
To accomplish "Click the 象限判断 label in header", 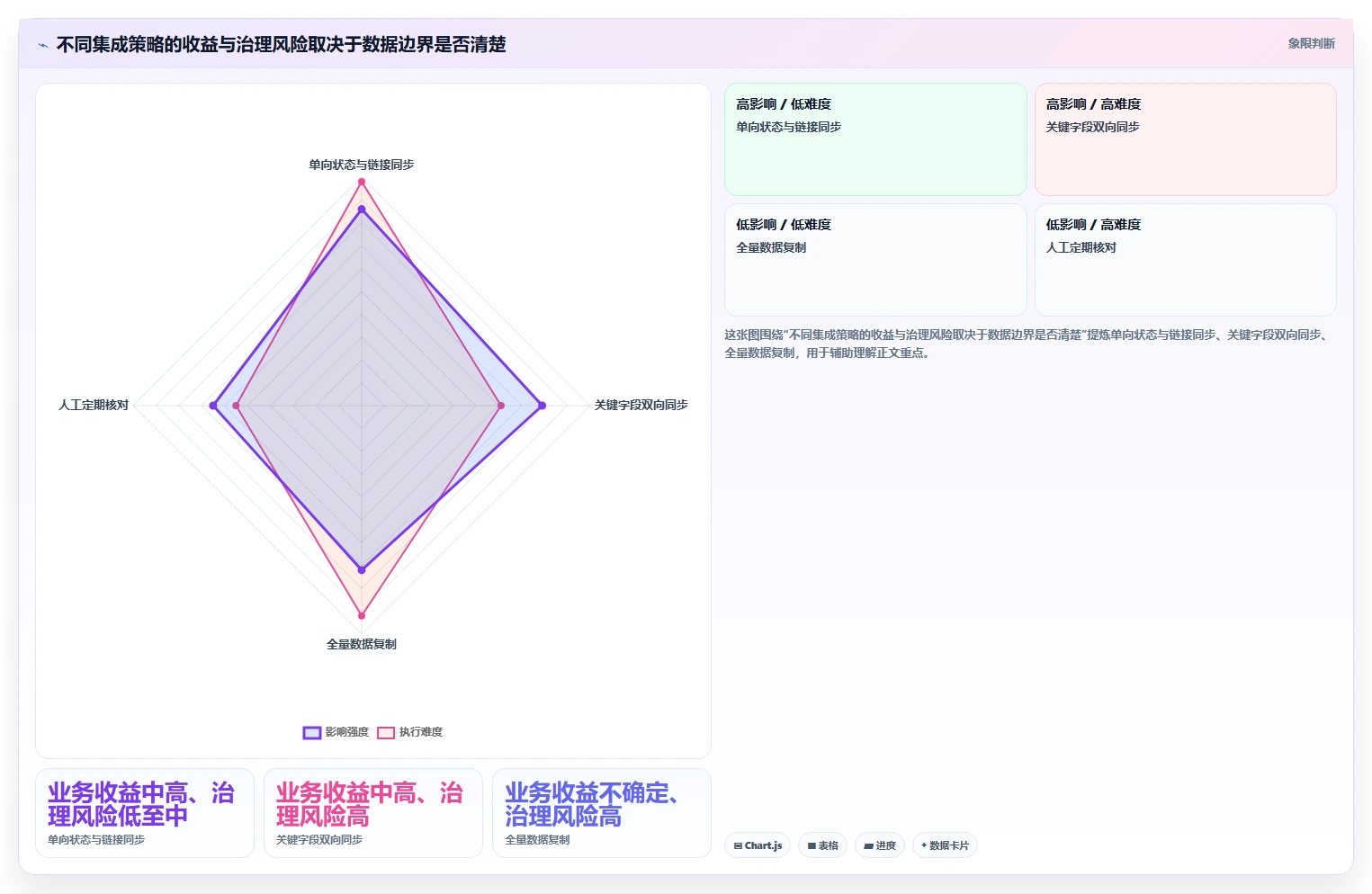I will click(1311, 43).
